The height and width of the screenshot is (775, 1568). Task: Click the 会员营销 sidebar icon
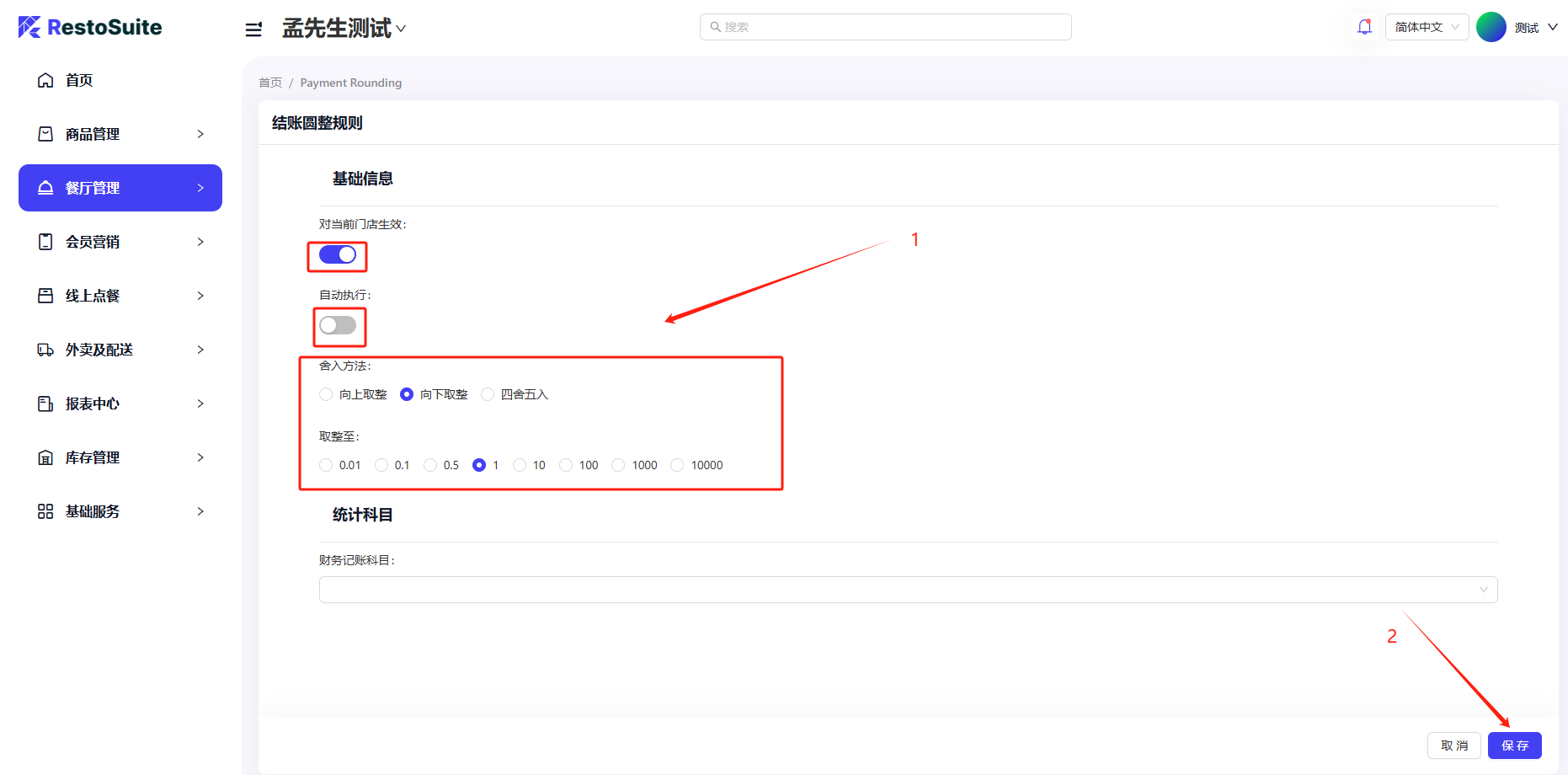pos(45,242)
